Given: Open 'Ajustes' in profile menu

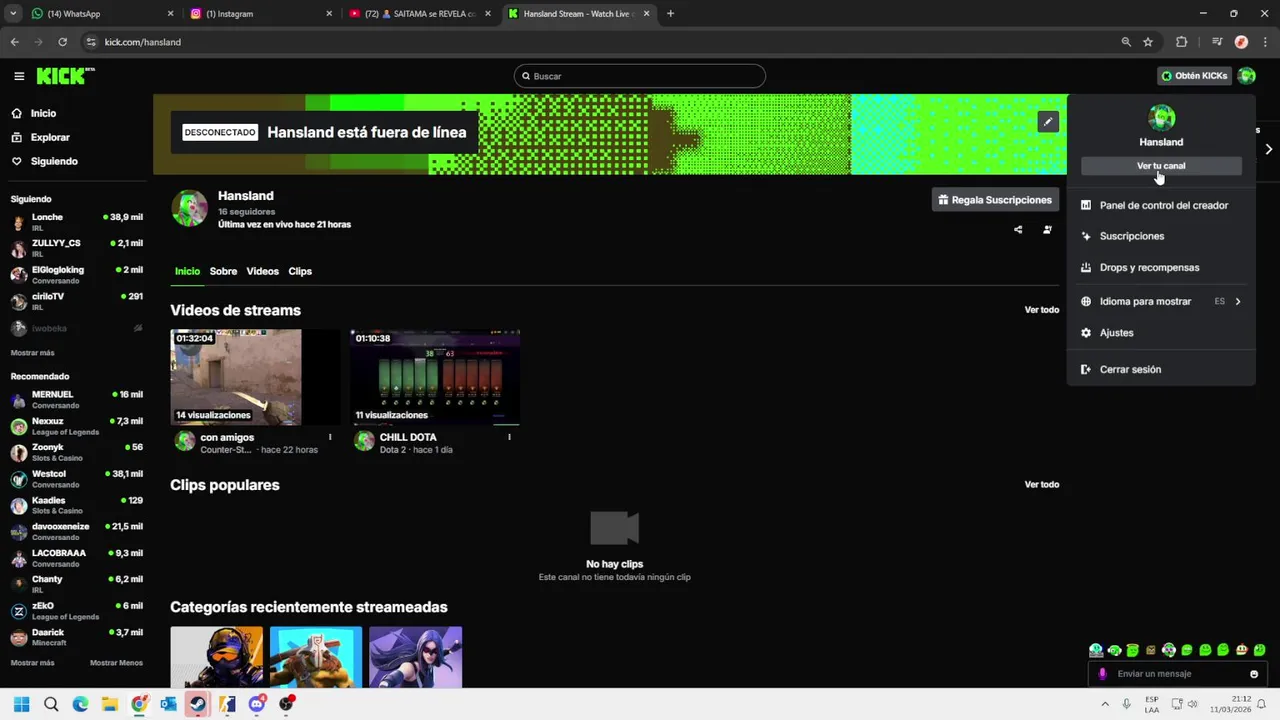Looking at the screenshot, I should pyautogui.click(x=1161, y=332).
